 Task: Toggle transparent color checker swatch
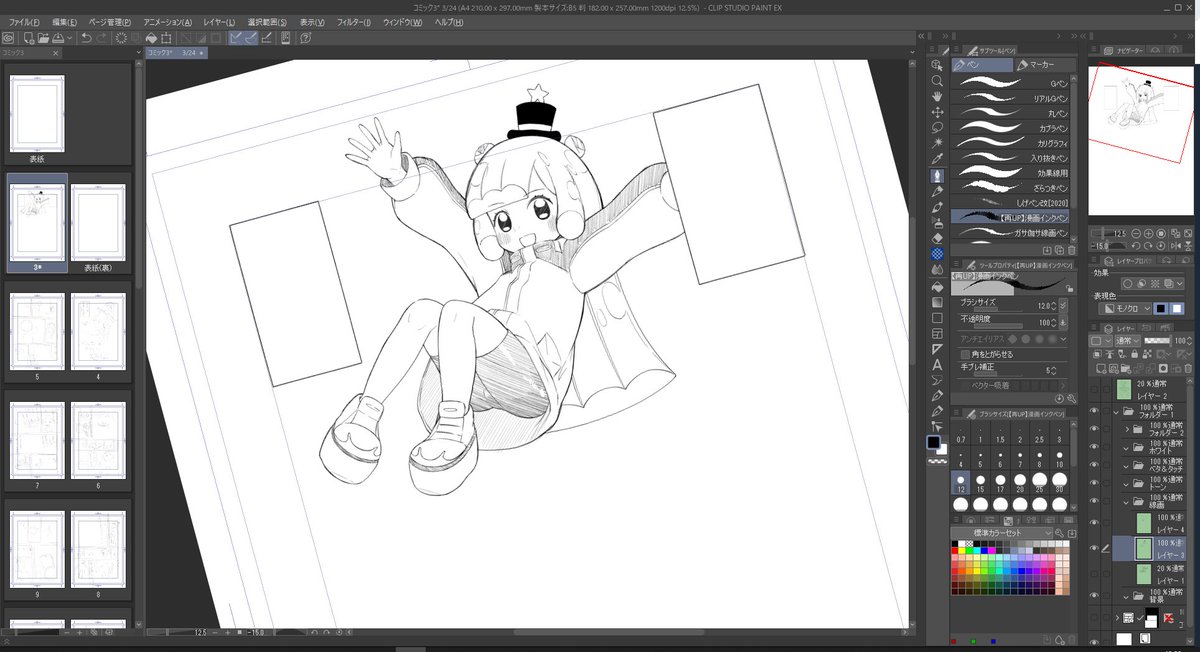pos(937,463)
